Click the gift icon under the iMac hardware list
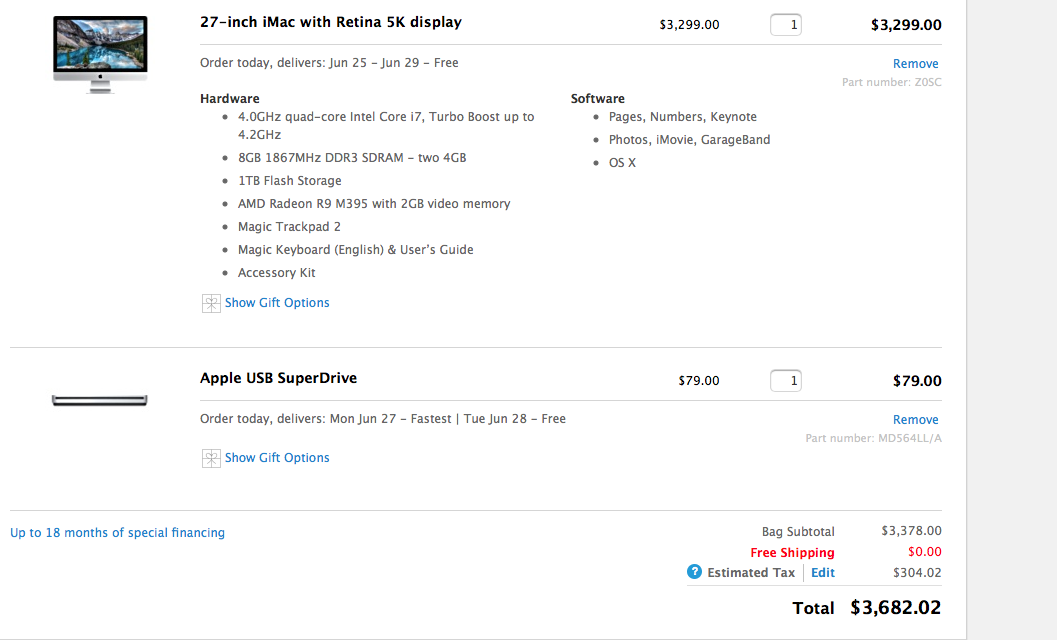Image resolution: width=1057 pixels, height=640 pixels. [x=210, y=303]
